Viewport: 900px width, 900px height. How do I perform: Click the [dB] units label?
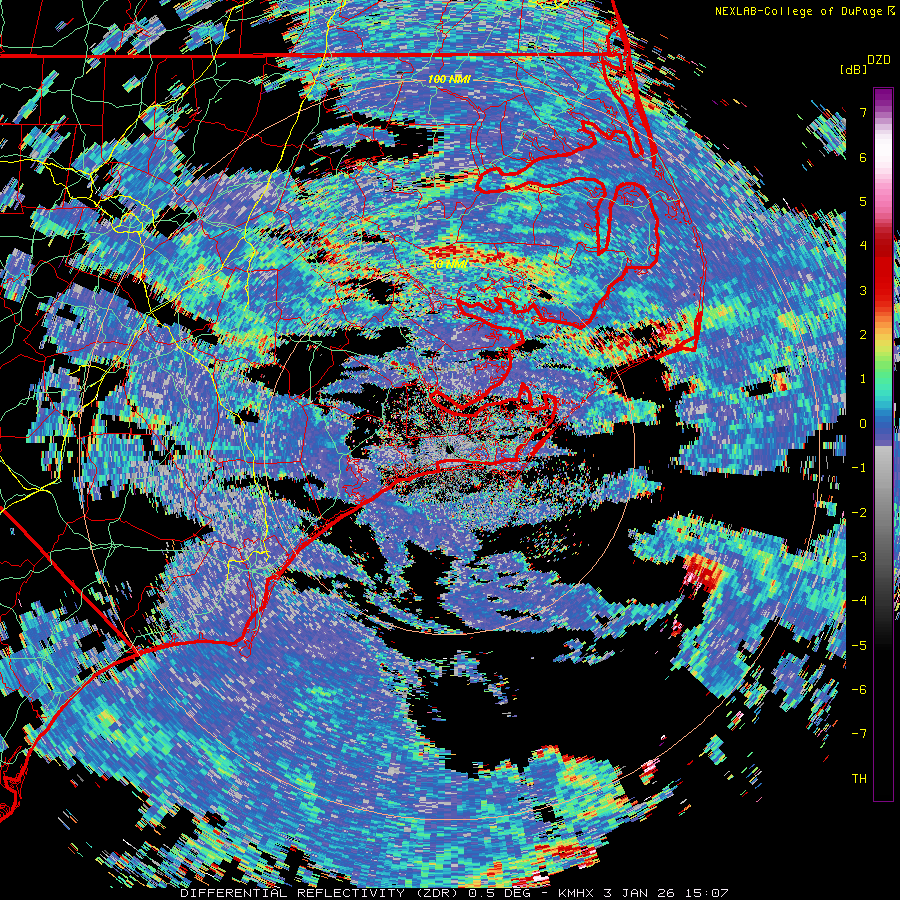click(x=853, y=69)
